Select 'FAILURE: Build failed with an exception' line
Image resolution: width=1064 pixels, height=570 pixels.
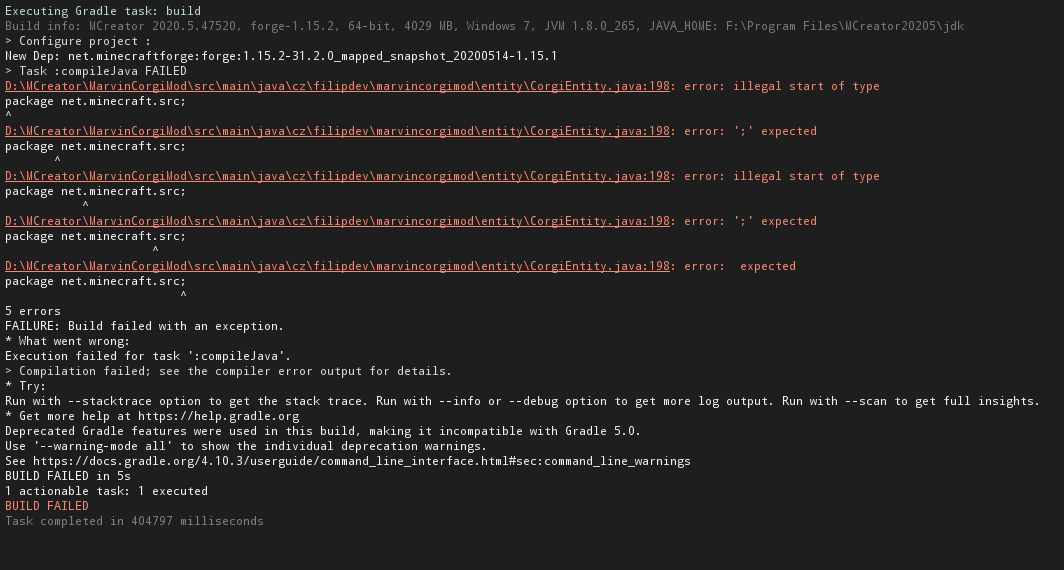click(x=145, y=326)
